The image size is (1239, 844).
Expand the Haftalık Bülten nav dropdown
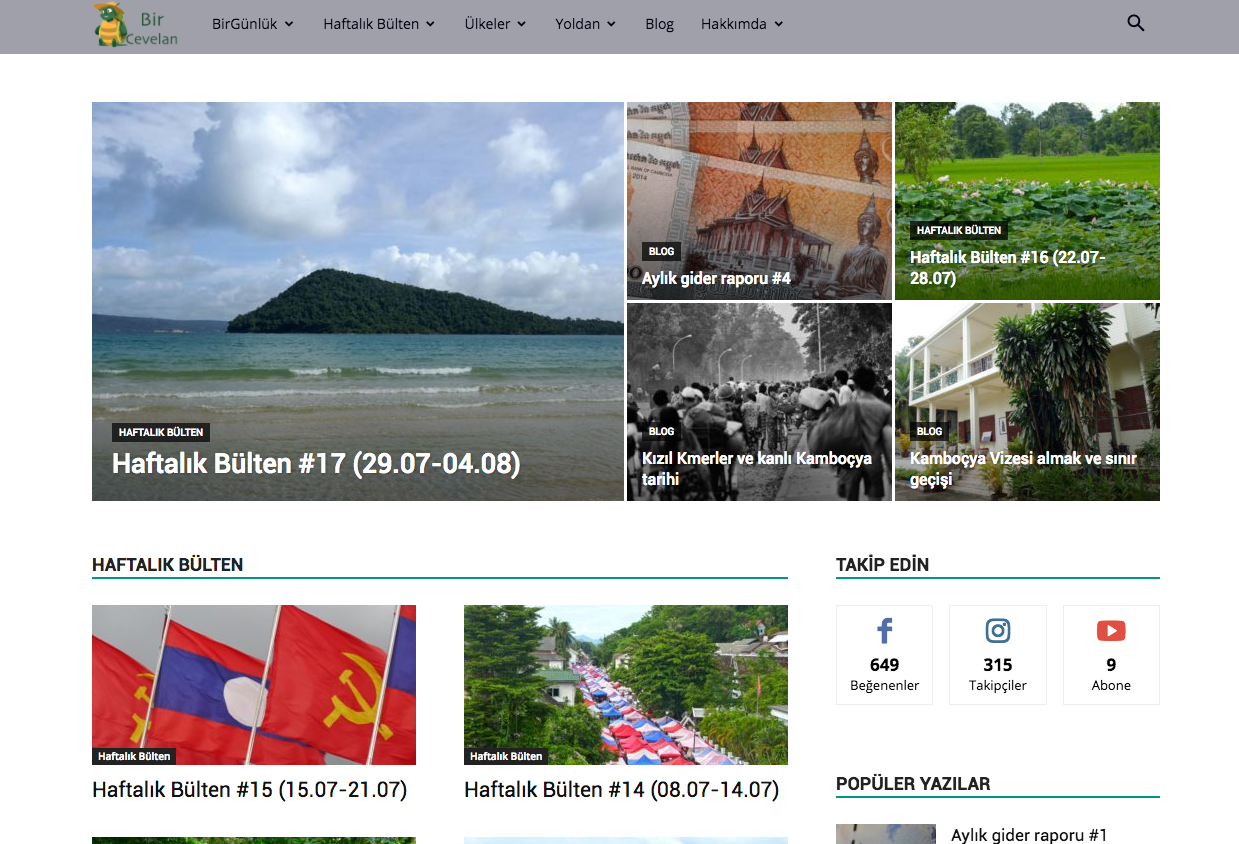[x=378, y=24]
